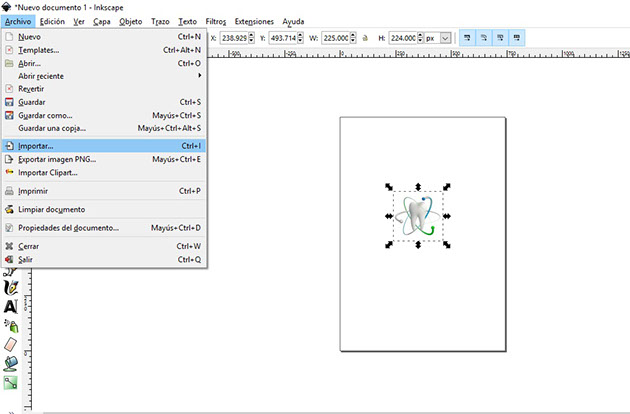Open the Ayuda menu

click(x=293, y=21)
